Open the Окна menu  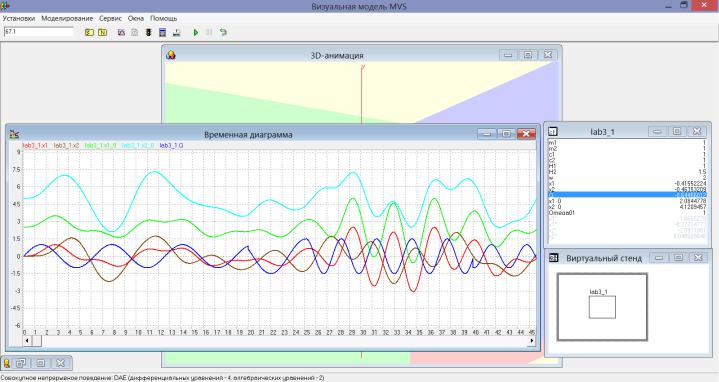point(136,18)
